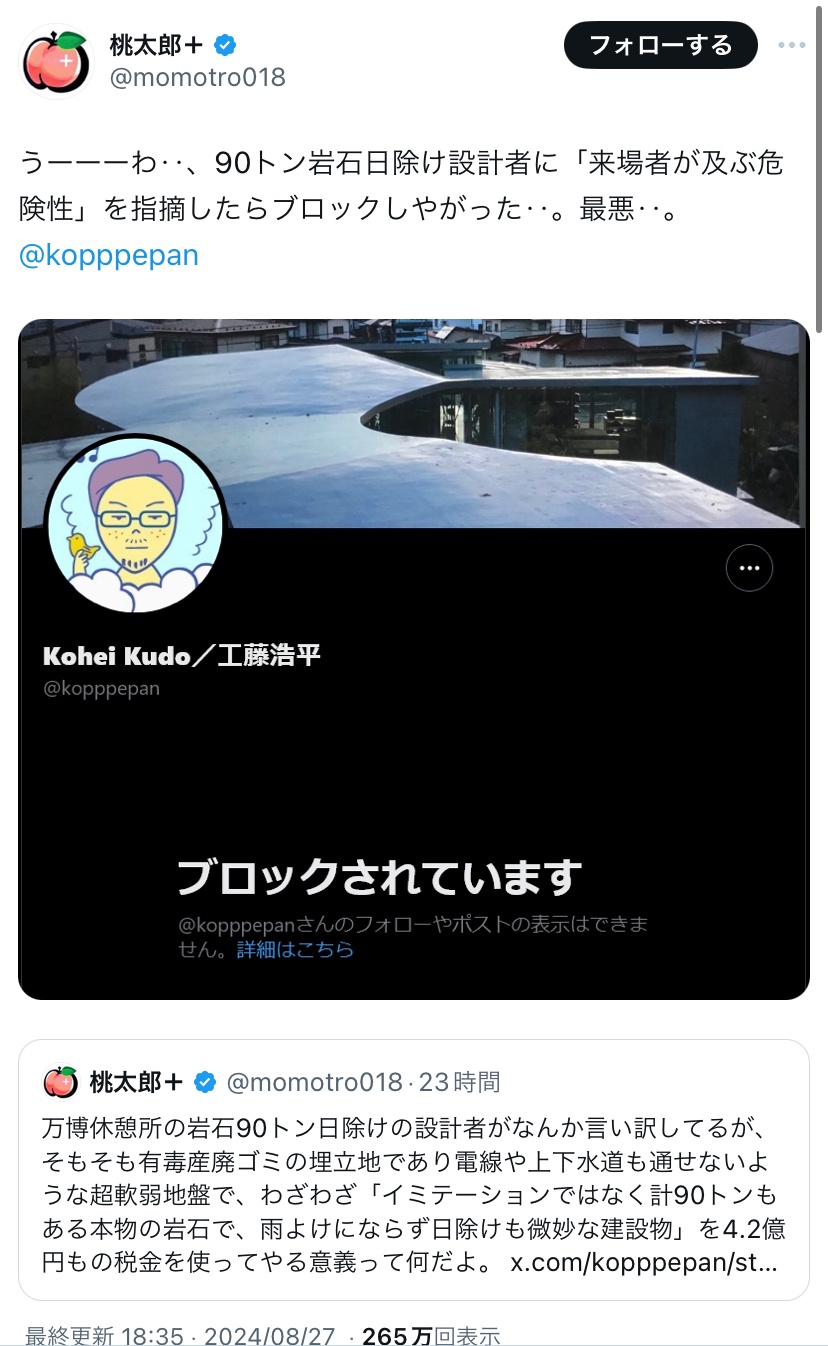Click the 23時間 timestamp in the quoted post
This screenshot has width=828, height=1346.
coord(459,1082)
